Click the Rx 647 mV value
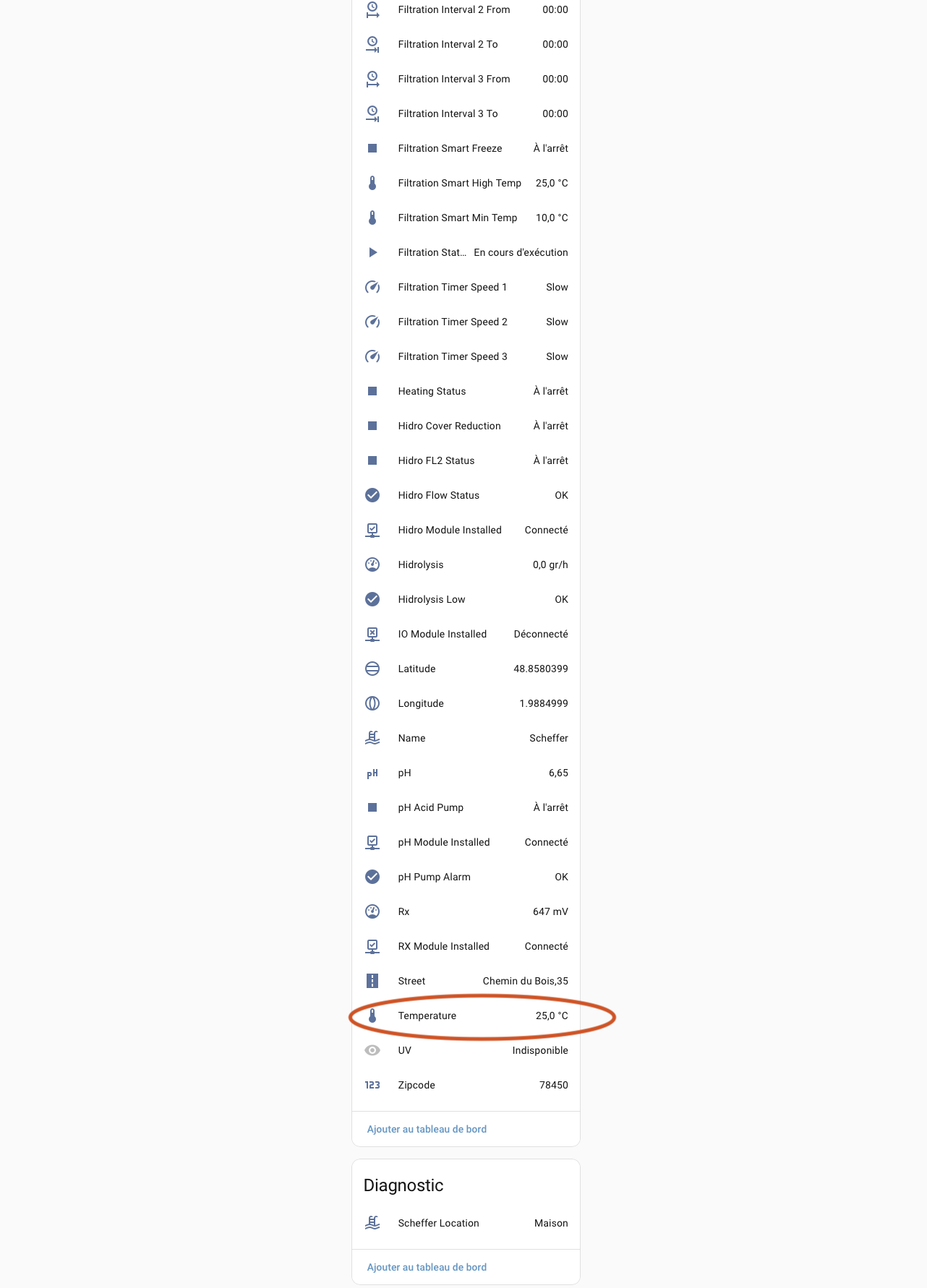927x1288 pixels. click(550, 911)
